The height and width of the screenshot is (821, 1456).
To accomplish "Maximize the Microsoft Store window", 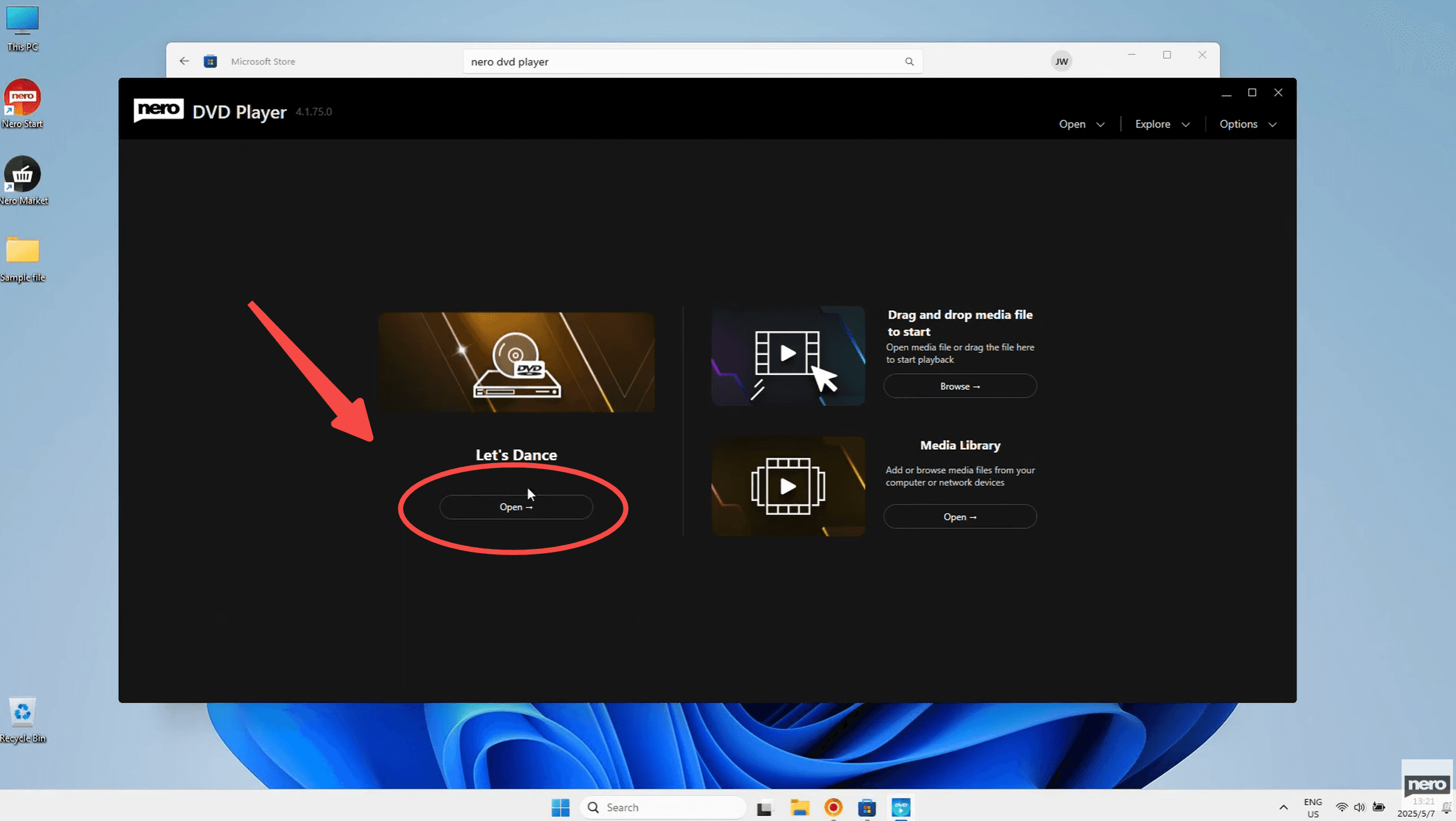I will 1167,54.
